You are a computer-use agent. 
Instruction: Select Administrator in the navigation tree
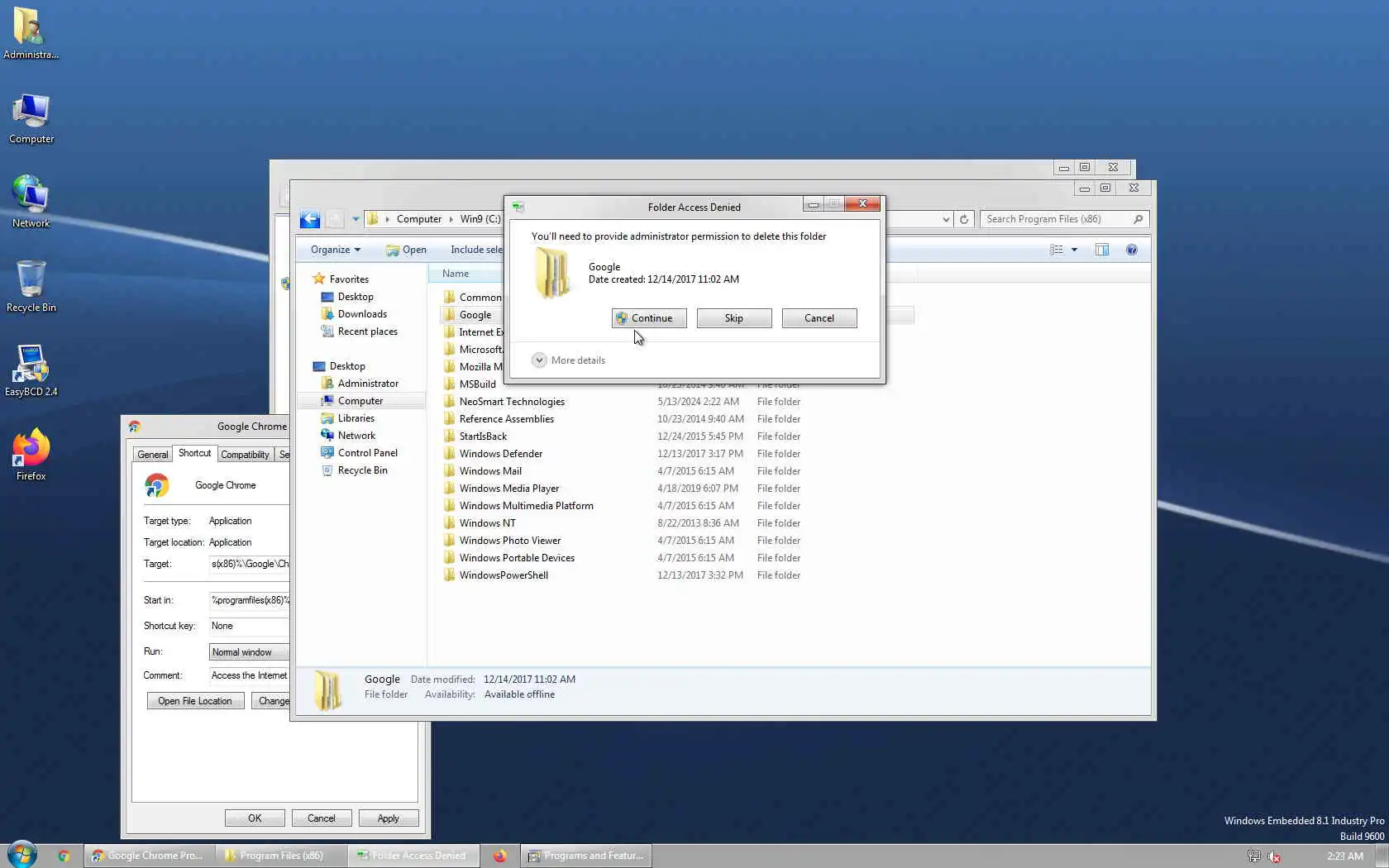[x=368, y=384]
